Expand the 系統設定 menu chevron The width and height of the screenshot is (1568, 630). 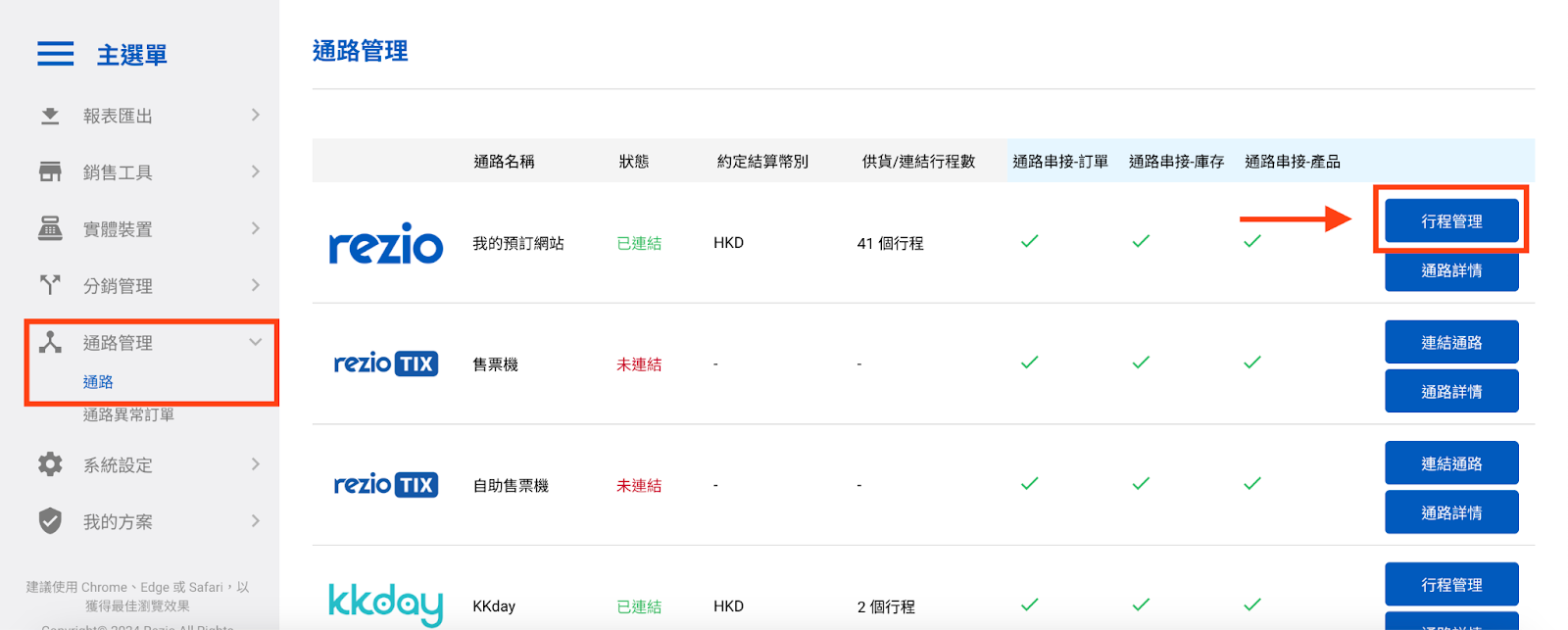tap(256, 464)
